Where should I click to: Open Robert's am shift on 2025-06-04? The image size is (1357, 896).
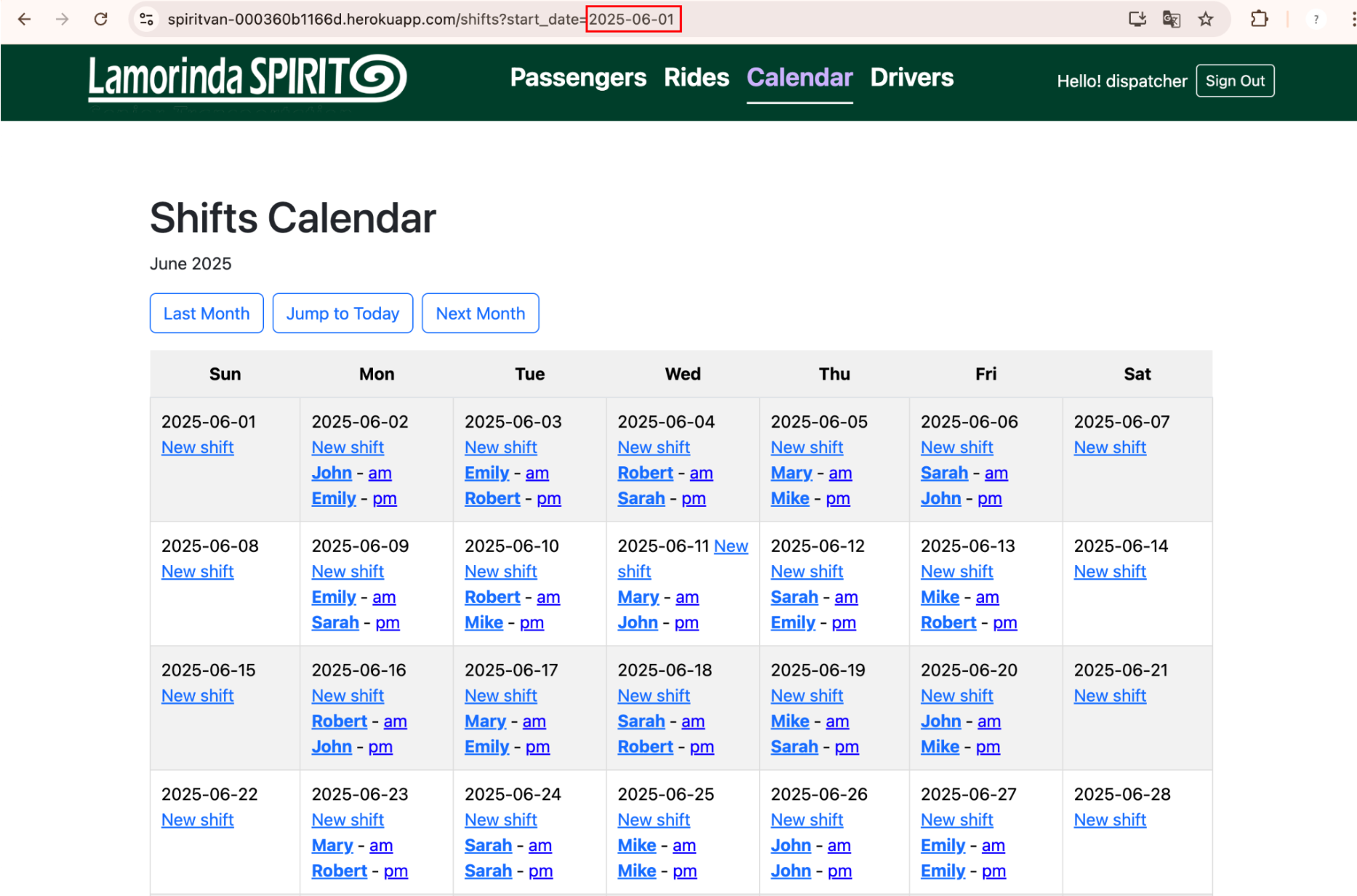tap(701, 473)
